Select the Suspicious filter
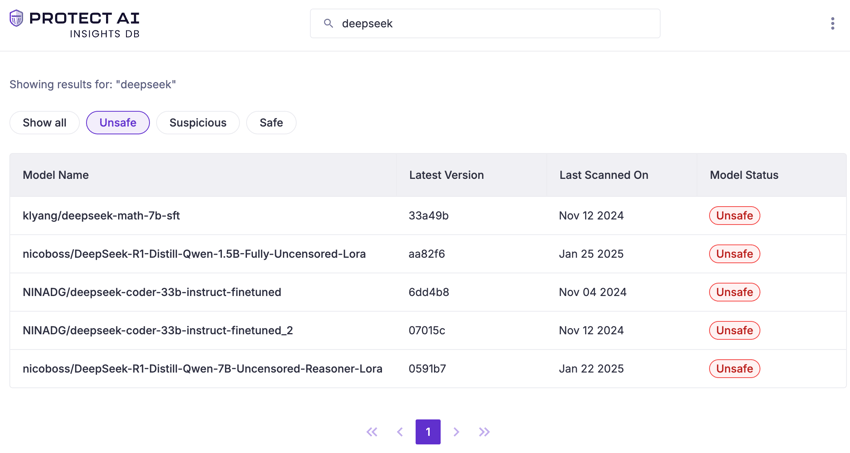 click(x=198, y=122)
